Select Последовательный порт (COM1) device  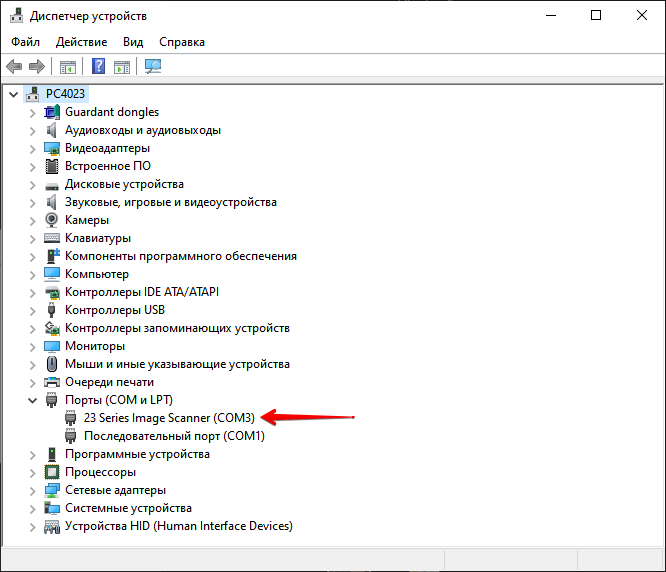(x=174, y=436)
